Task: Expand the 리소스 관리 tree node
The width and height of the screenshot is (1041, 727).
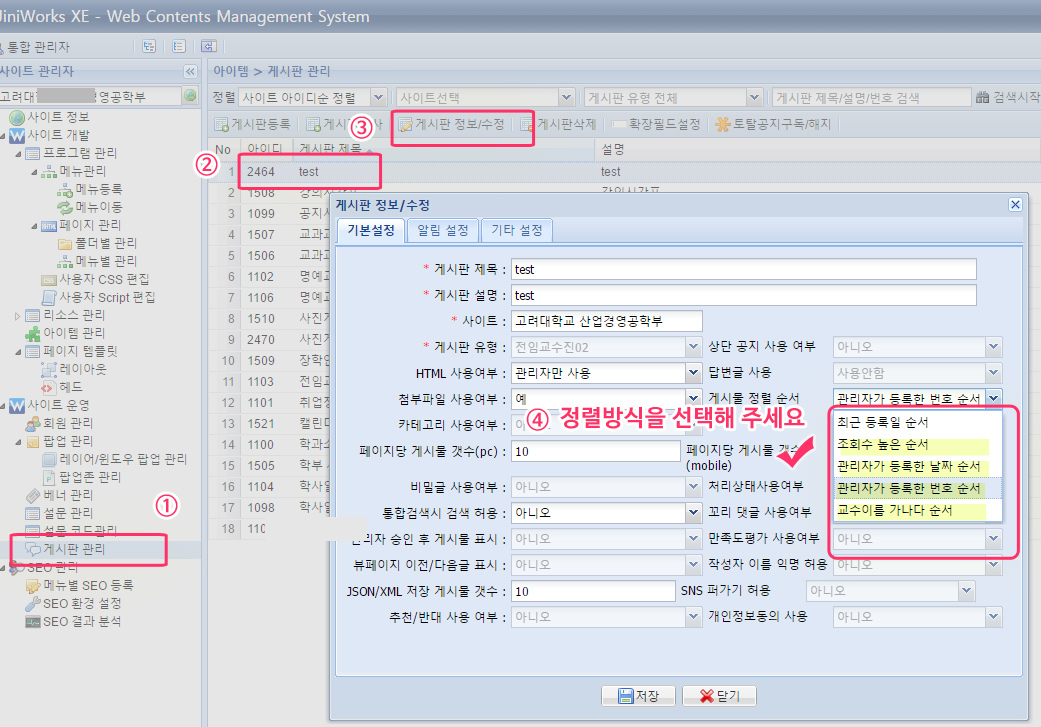Action: coord(18,315)
